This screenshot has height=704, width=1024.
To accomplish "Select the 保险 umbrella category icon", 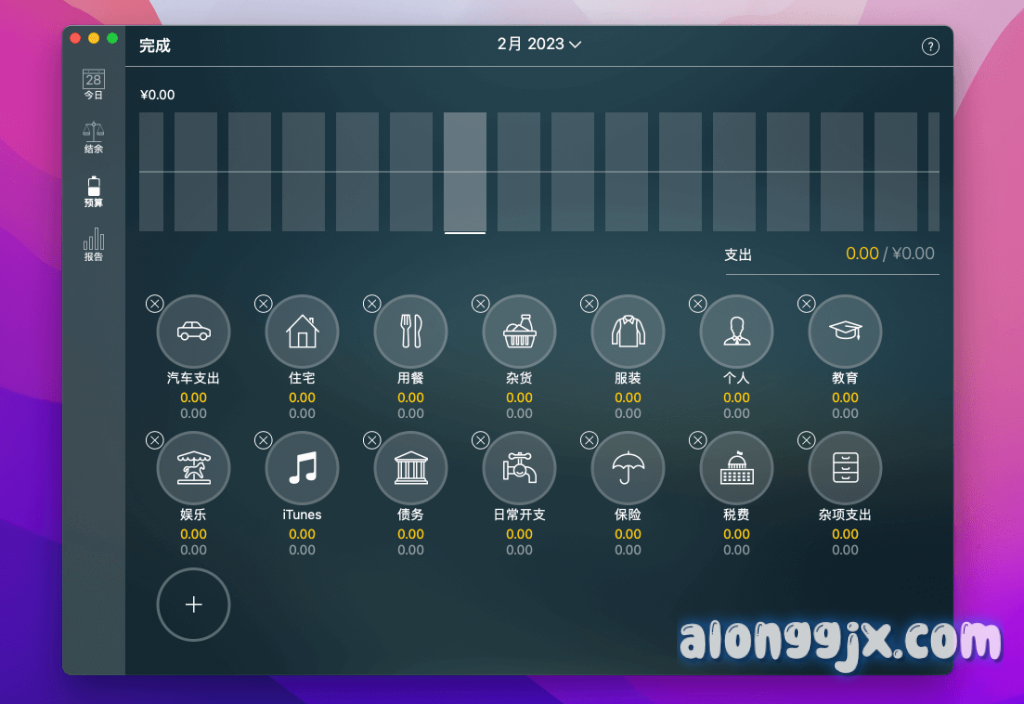I will [x=628, y=468].
